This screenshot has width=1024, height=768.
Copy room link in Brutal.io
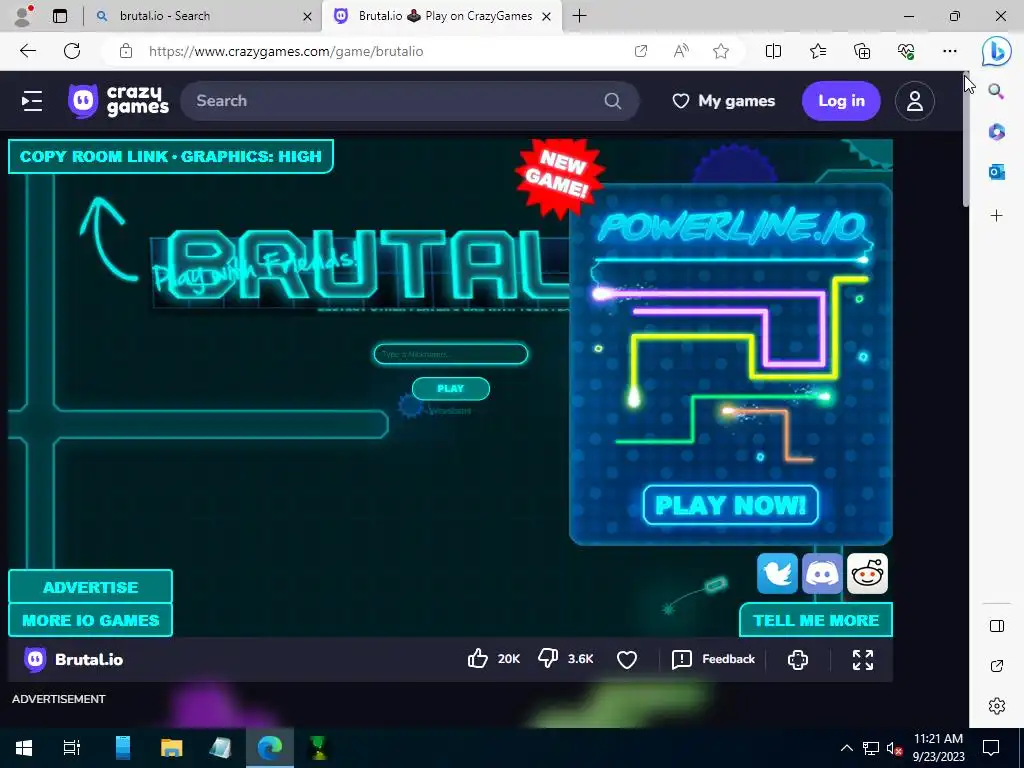tap(95, 157)
